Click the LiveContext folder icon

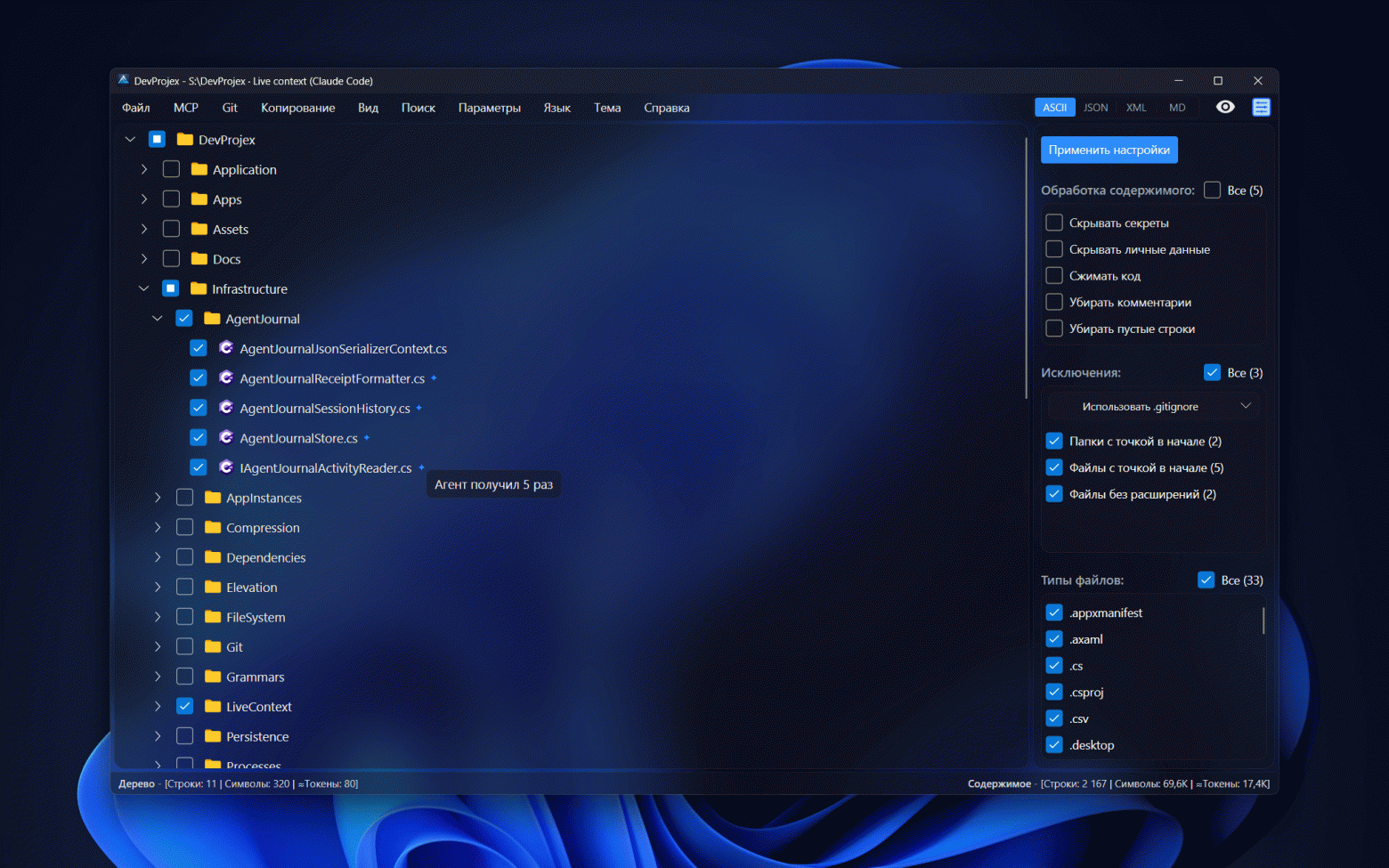(213, 706)
